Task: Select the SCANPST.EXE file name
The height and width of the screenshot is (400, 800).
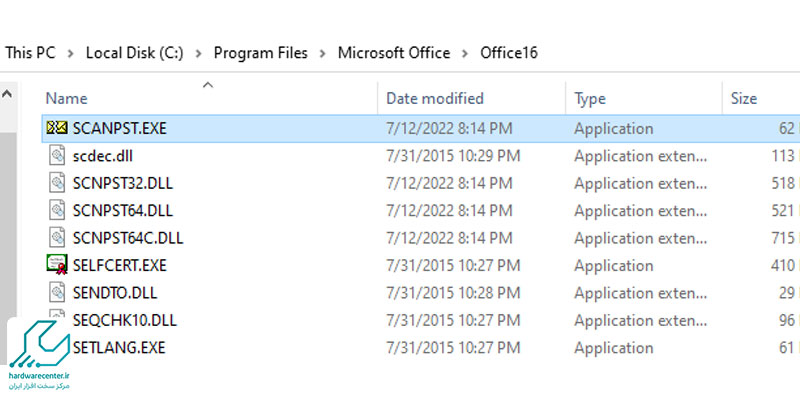Action: pos(119,129)
